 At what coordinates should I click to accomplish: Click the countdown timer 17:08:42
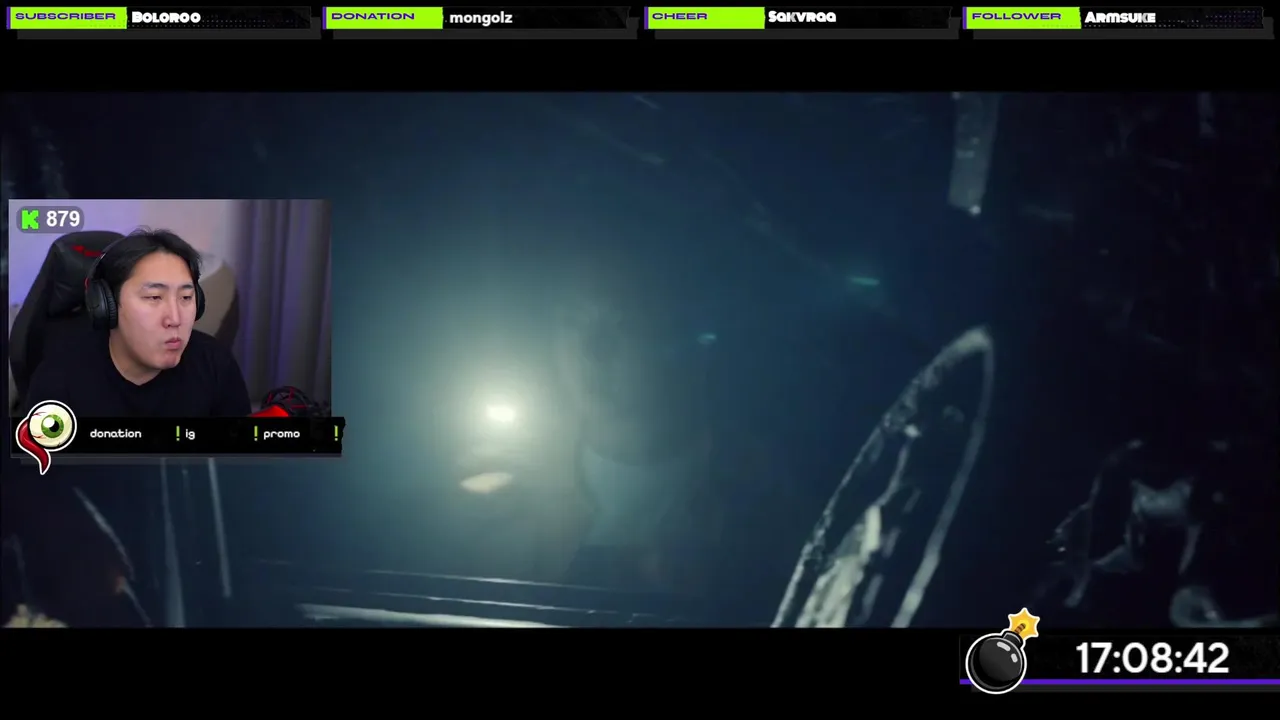[x=1152, y=659]
